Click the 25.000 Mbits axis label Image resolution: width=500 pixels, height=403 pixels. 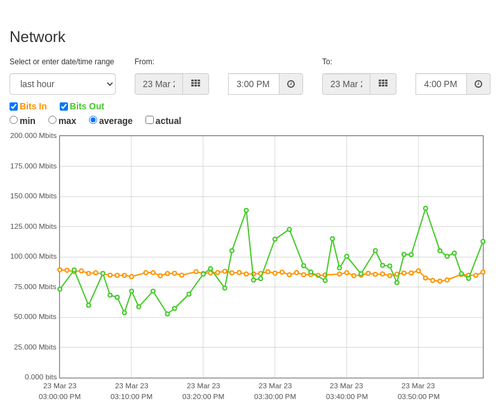(x=35, y=347)
